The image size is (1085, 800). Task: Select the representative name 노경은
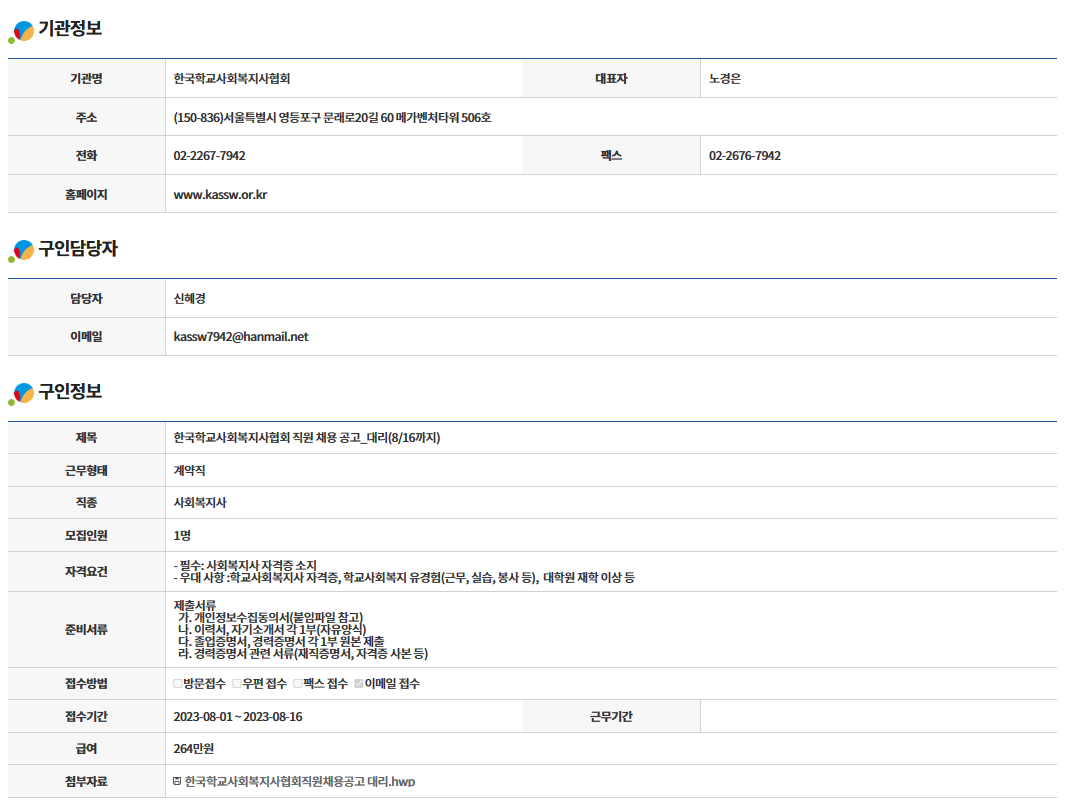pos(725,79)
